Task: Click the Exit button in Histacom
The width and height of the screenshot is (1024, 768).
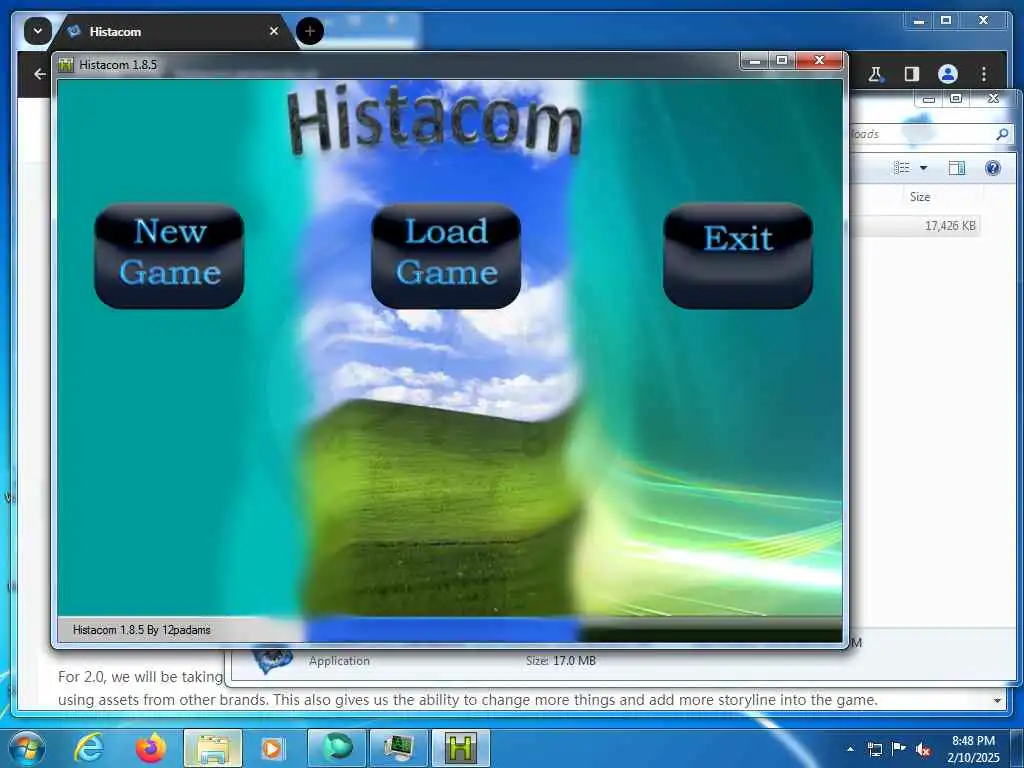Action: pyautogui.click(x=738, y=256)
